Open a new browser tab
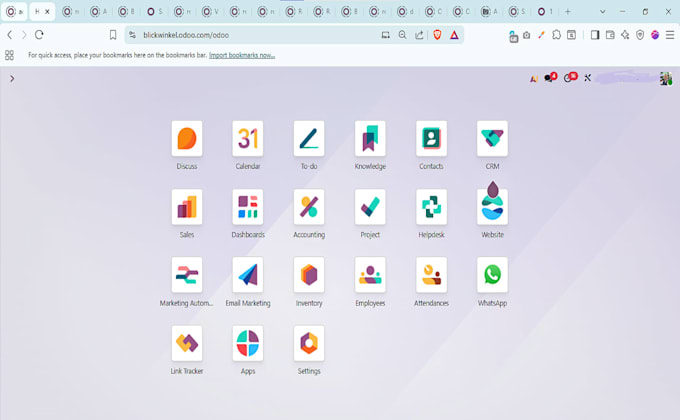 click(x=568, y=12)
